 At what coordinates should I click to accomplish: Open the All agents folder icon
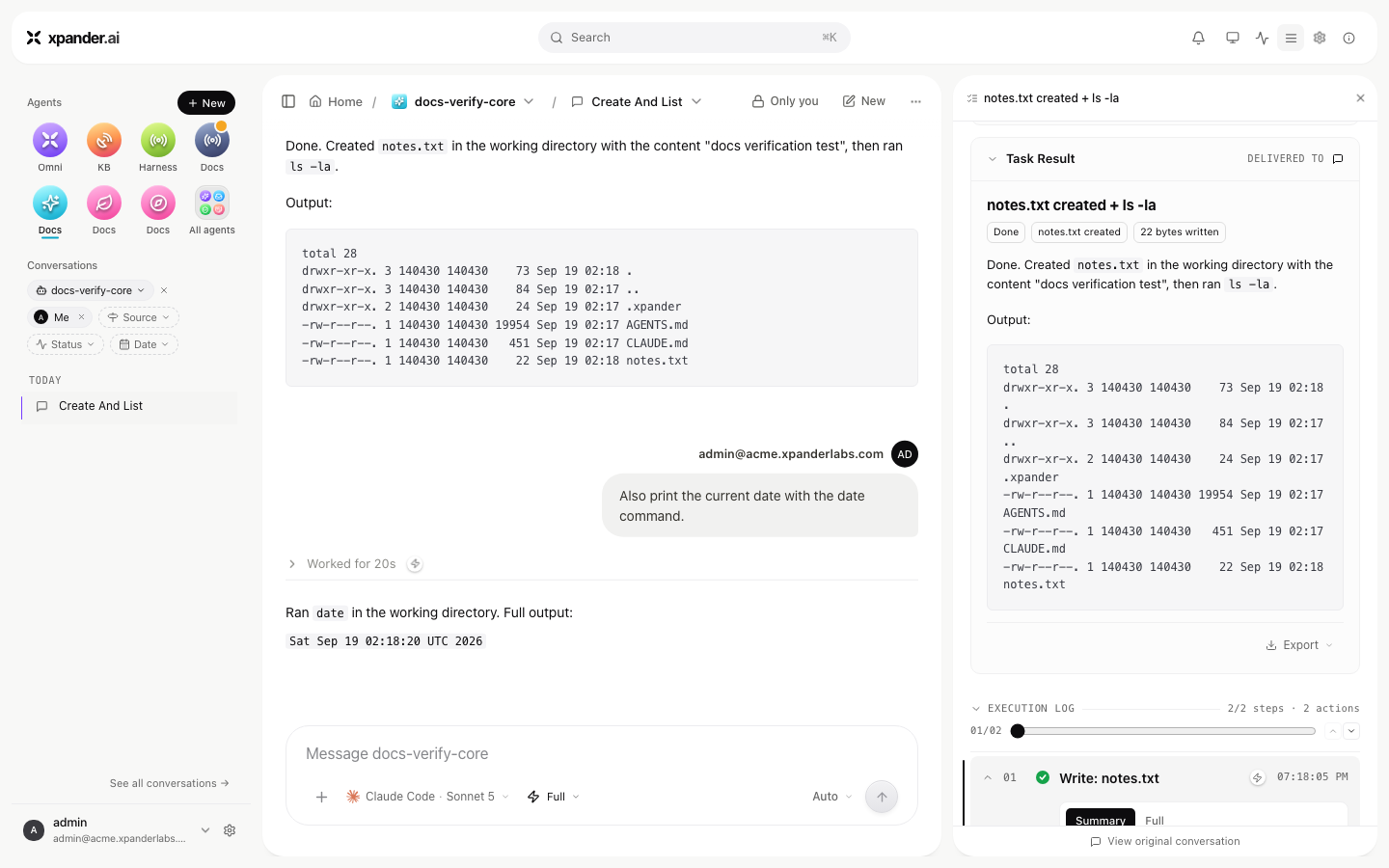click(212, 203)
